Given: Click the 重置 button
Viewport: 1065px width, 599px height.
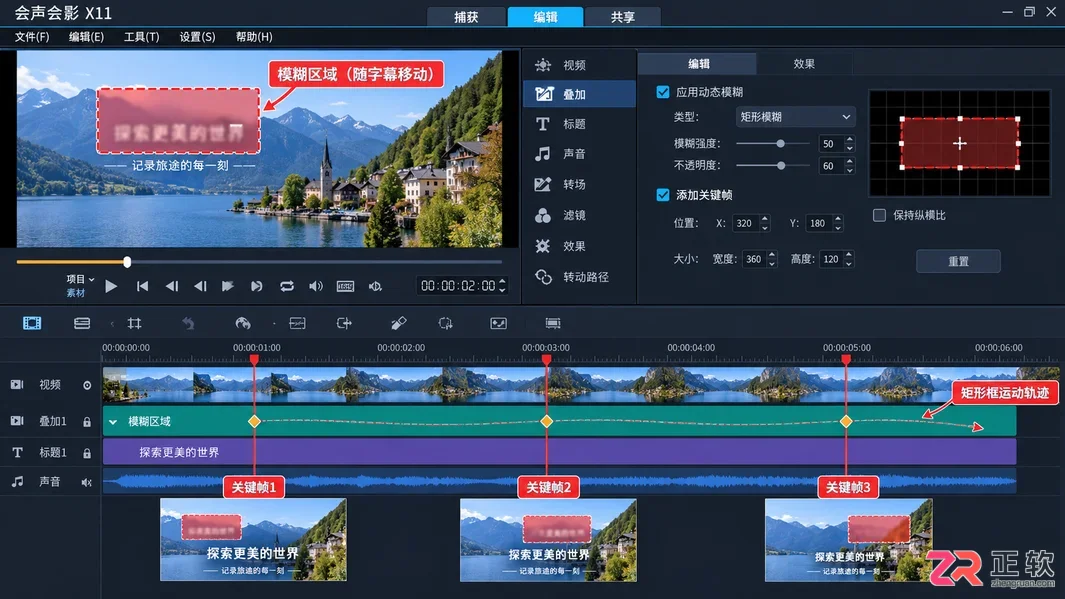Looking at the screenshot, I should coord(958,261).
